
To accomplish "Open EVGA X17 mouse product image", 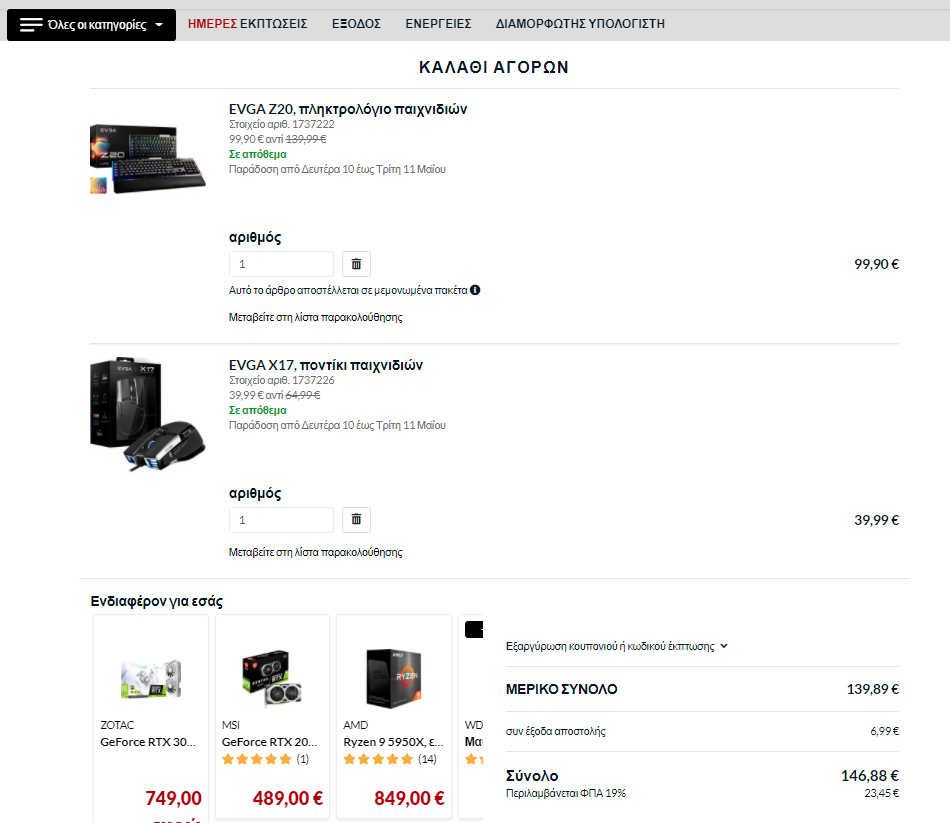I will pos(148,415).
